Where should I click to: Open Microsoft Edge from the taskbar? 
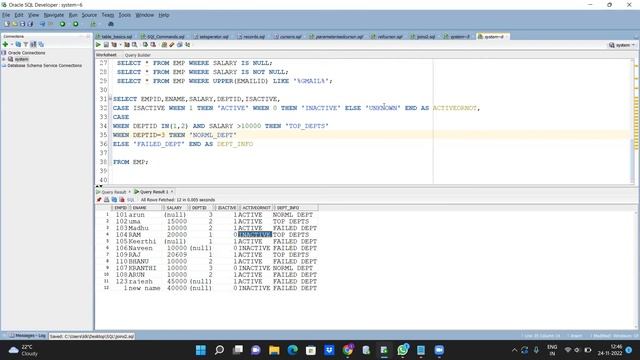292,350
